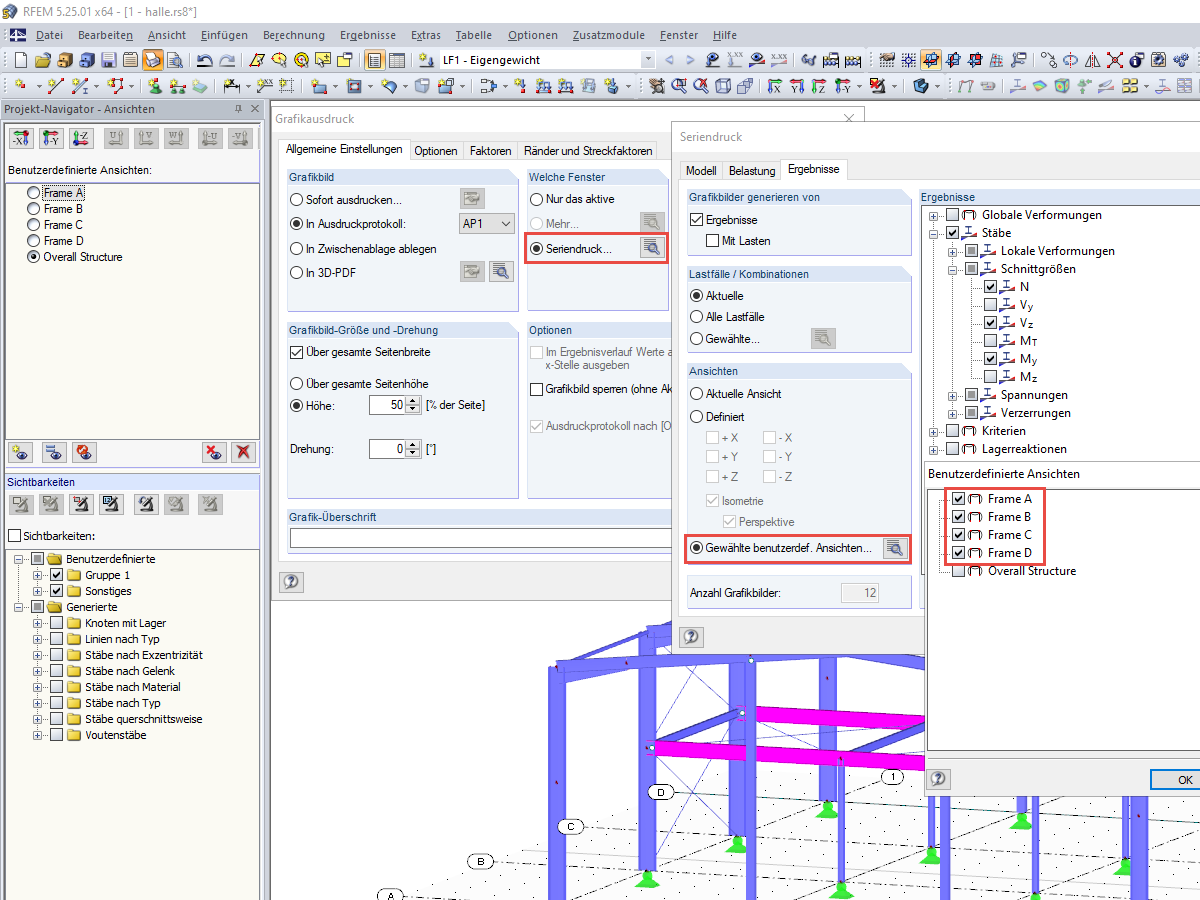
Task: Click the next load case arrow
Action: click(690, 60)
